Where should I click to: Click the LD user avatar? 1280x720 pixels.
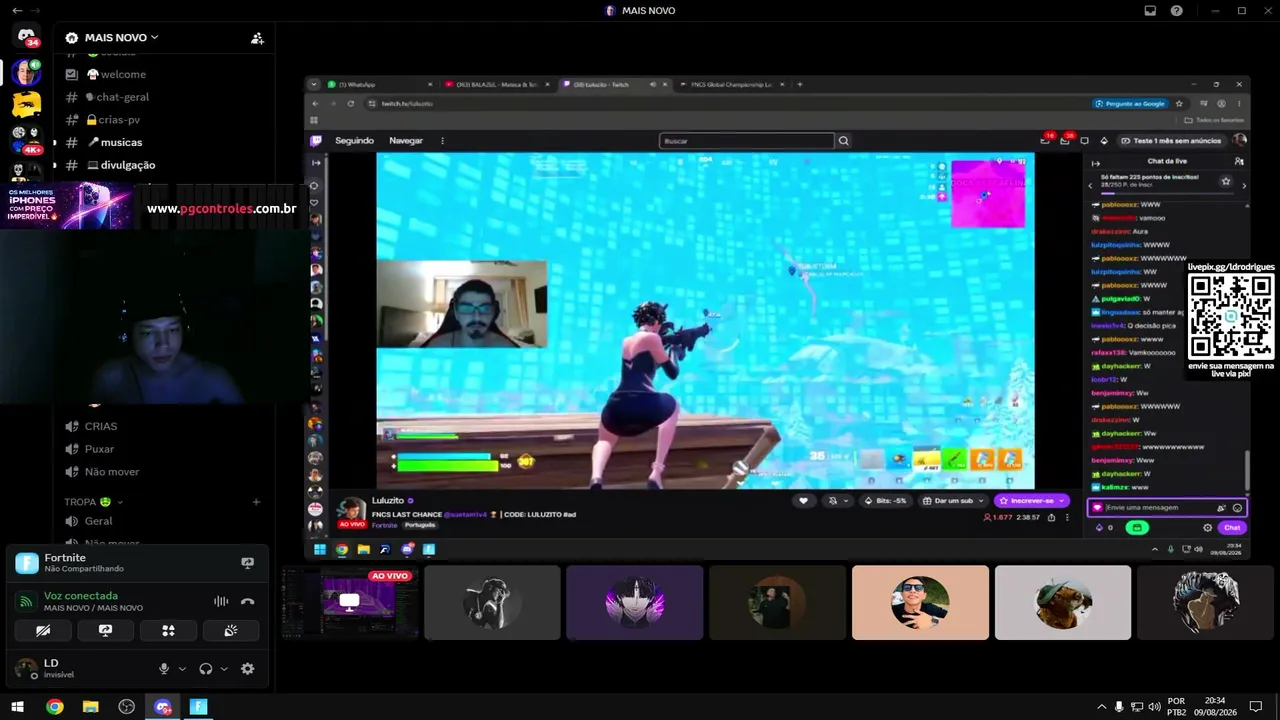coord(26,668)
